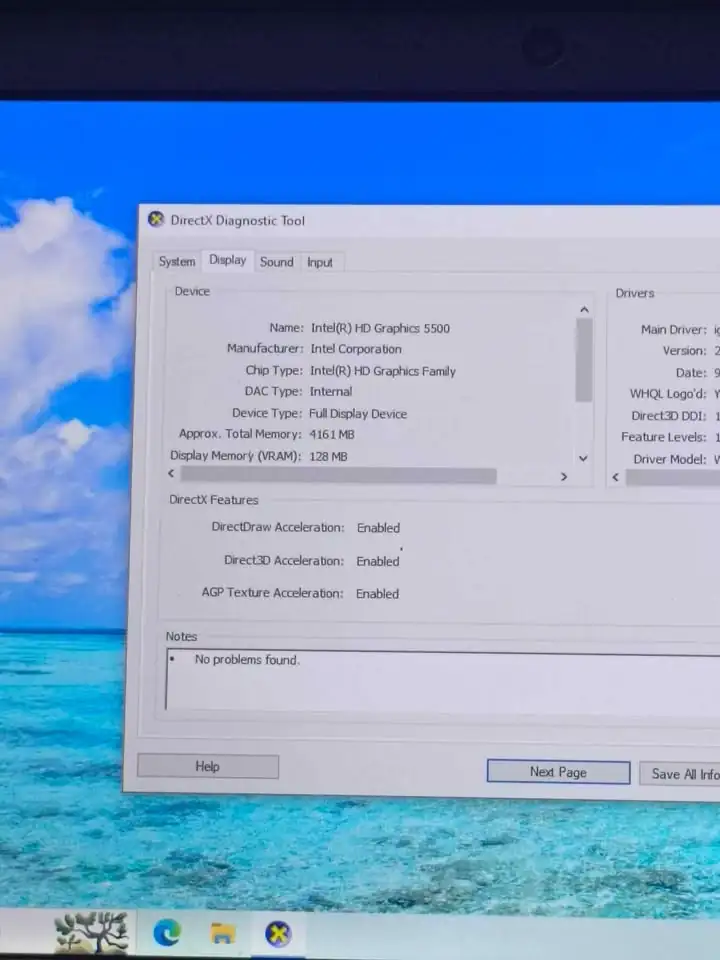This screenshot has width=720, height=960.
Task: Click the 'Direct3D Acceleration:' label
Action: [x=284, y=561]
